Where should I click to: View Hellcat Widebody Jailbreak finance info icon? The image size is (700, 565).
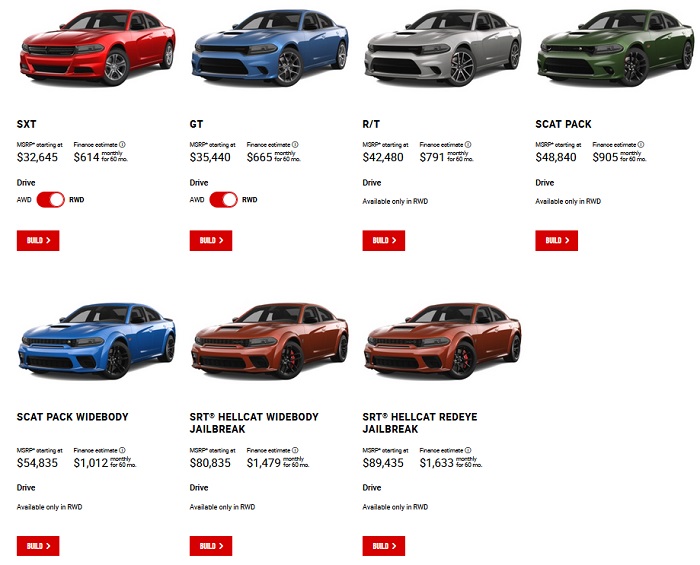point(295,450)
